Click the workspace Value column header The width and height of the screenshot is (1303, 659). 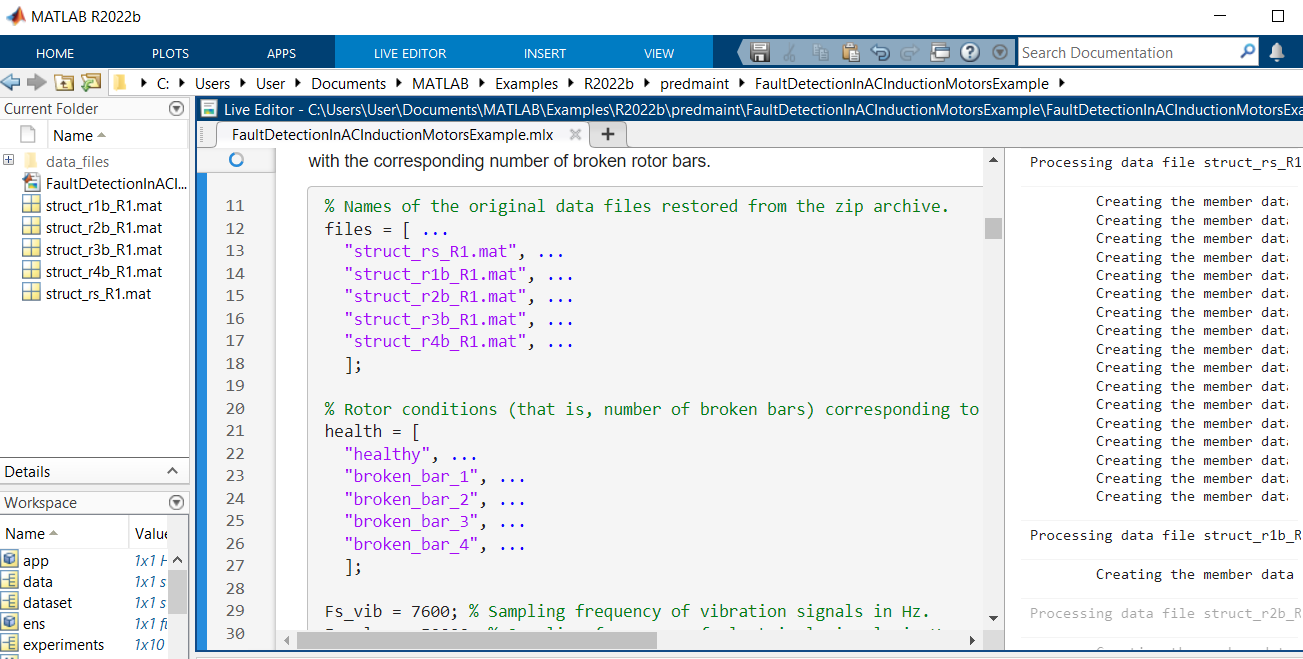[152, 534]
